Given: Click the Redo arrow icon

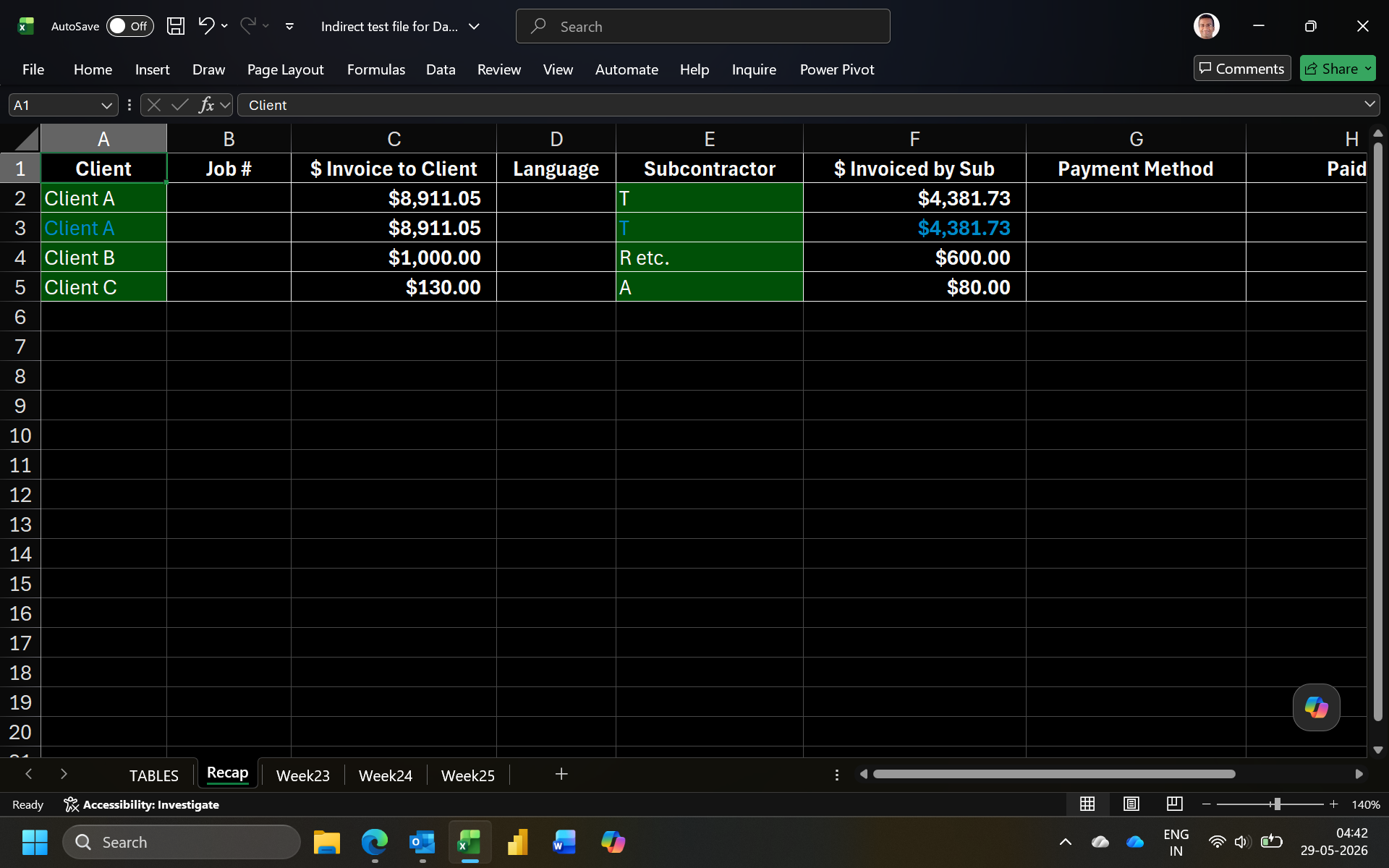Looking at the screenshot, I should coord(248,26).
